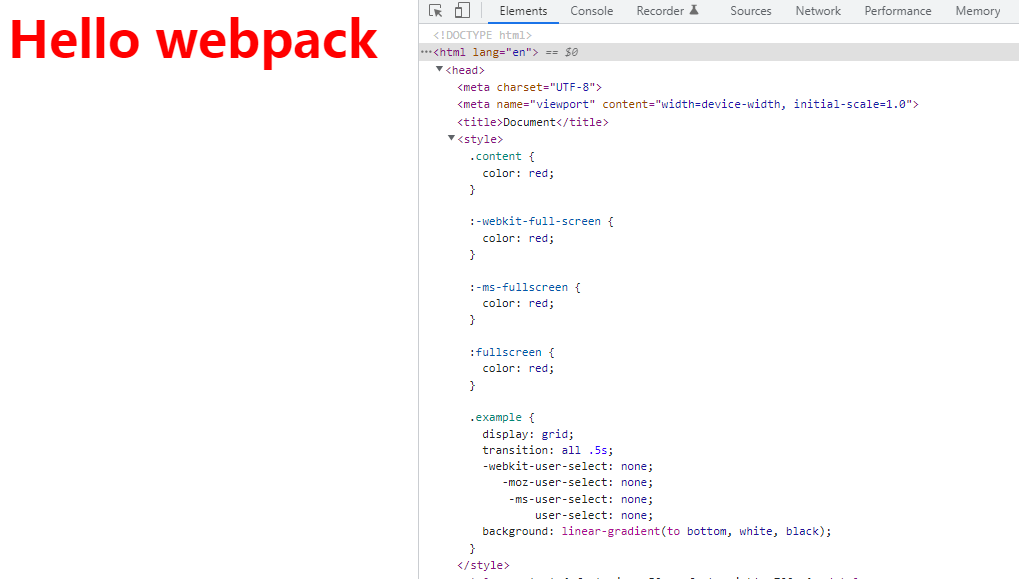This screenshot has height=579, width=1019.
Task: Click the ellipsis before the html tag
Action: (426, 52)
